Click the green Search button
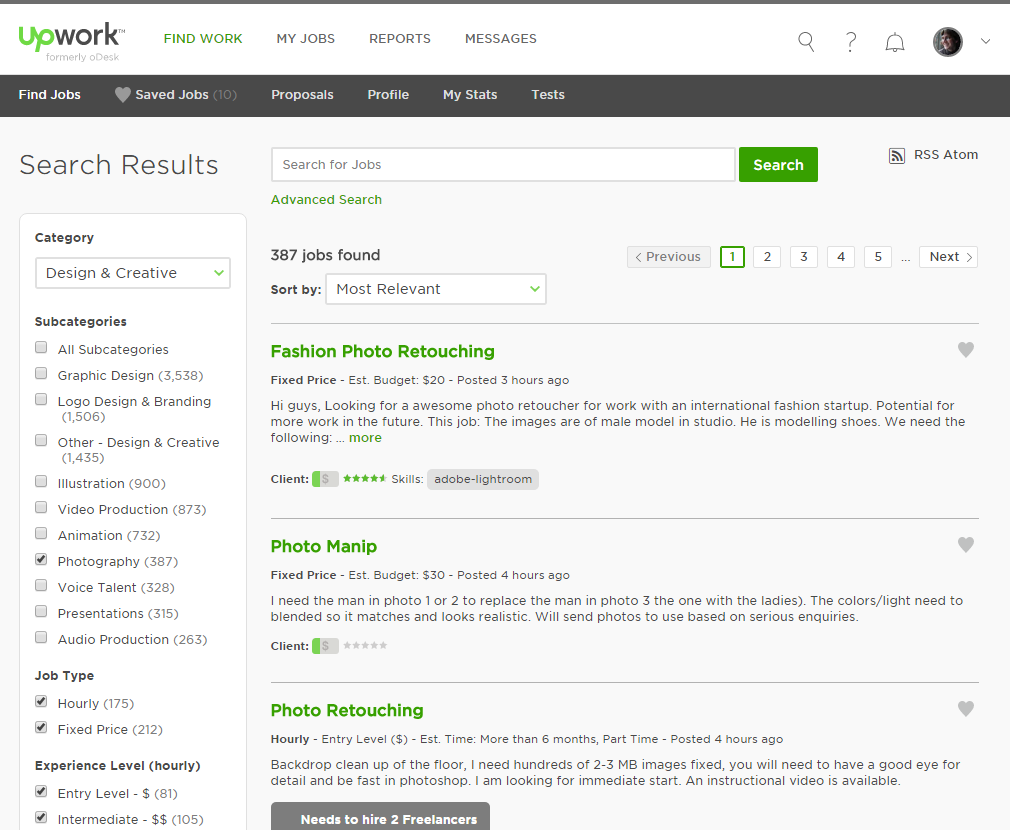Viewport: 1010px width, 830px height. [778, 165]
